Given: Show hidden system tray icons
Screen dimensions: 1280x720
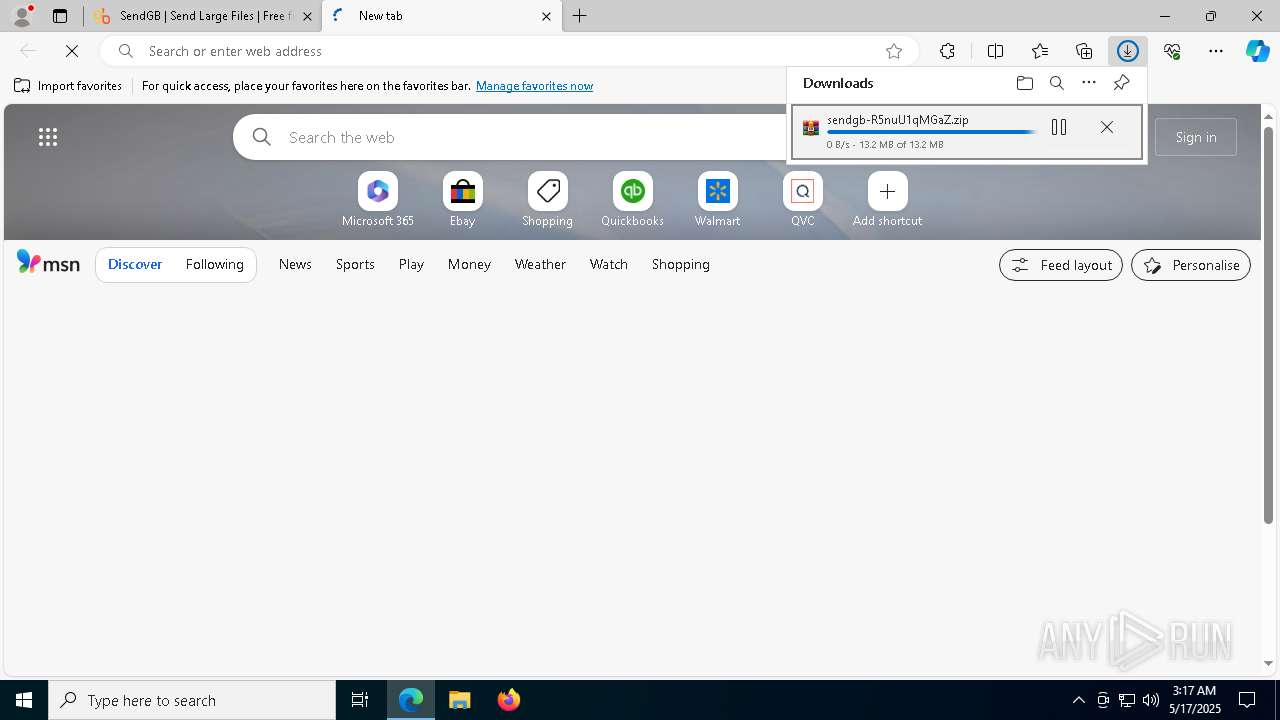Looking at the screenshot, I should point(1079,700).
